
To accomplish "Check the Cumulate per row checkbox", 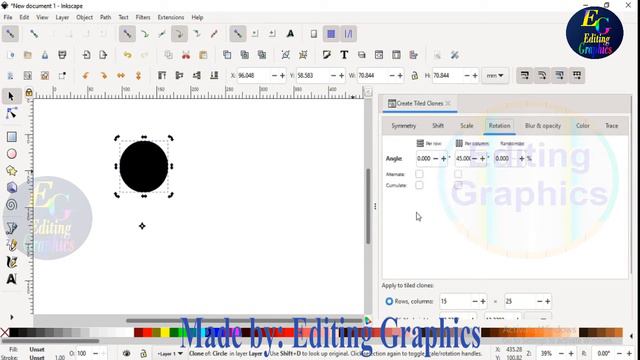I will coord(419,185).
